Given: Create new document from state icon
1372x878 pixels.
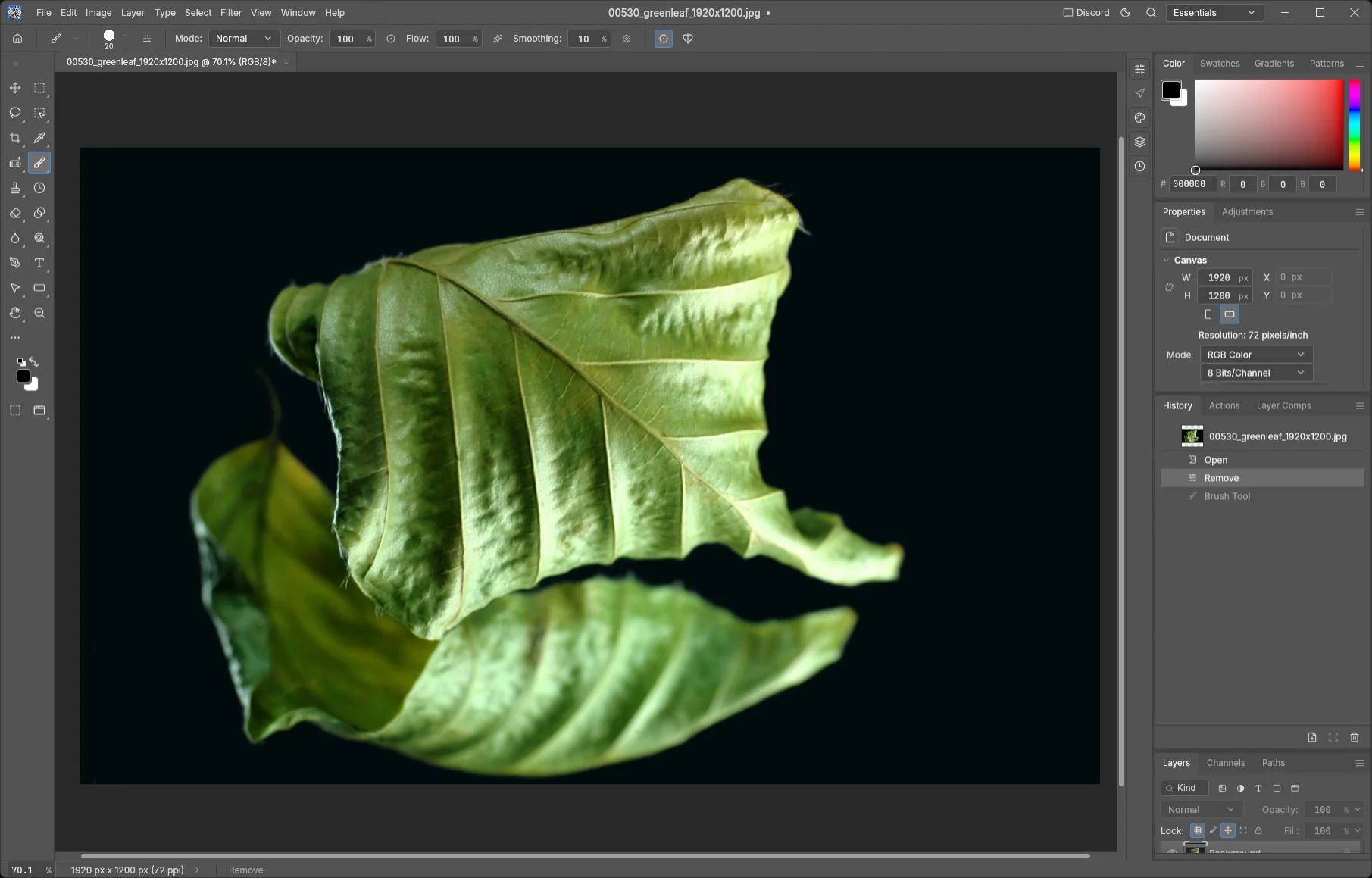Looking at the screenshot, I should 1312,737.
